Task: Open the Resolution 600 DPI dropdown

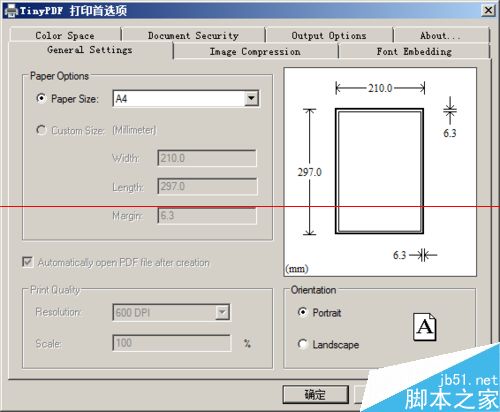Action: click(222, 312)
